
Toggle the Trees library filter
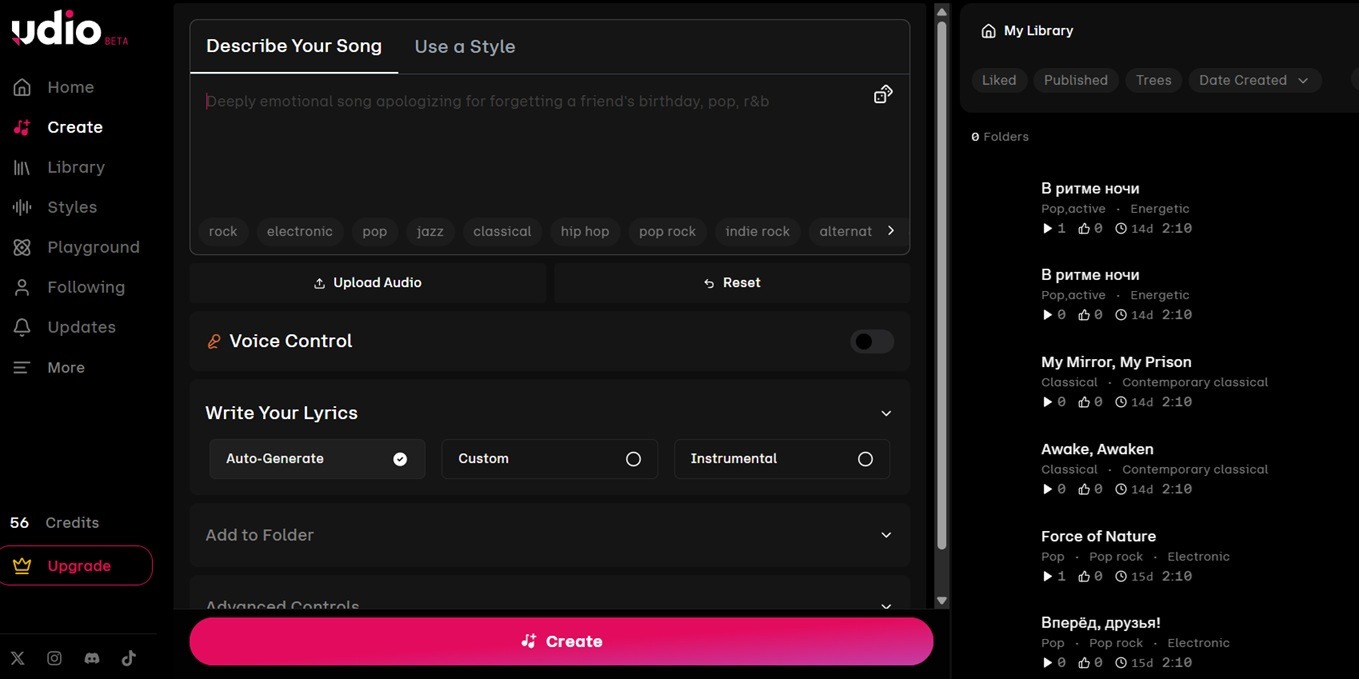tap(1153, 80)
